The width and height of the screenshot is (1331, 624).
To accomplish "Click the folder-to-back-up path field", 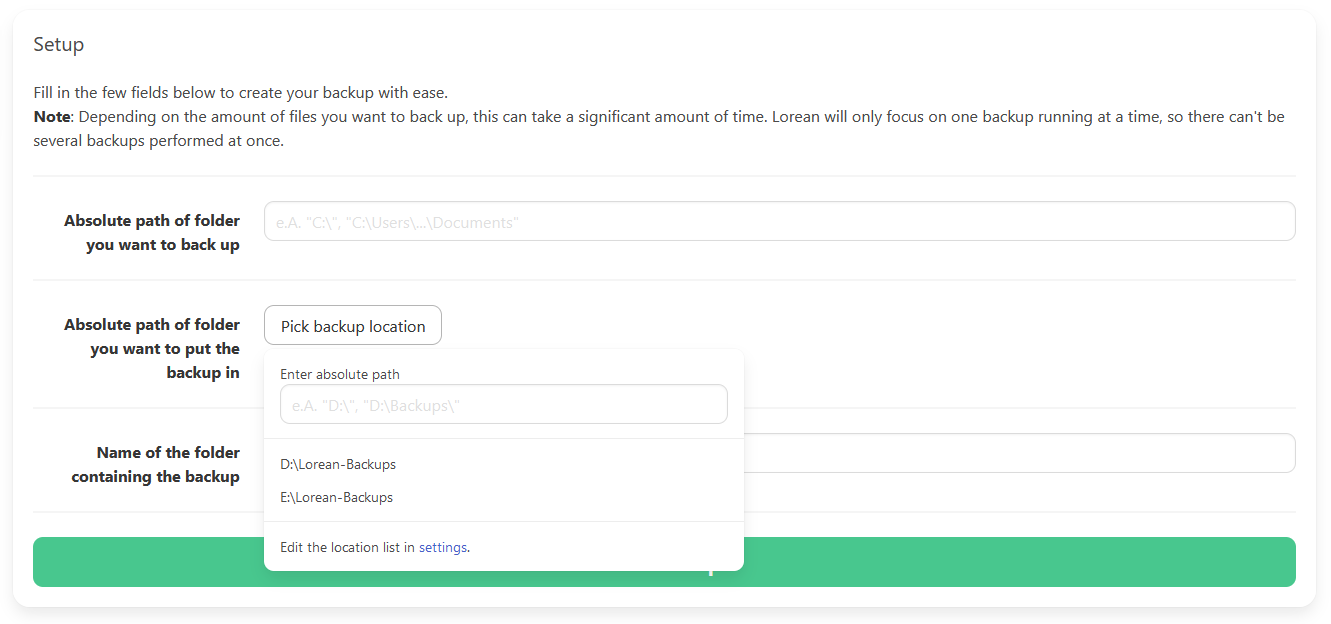I will coord(779,221).
